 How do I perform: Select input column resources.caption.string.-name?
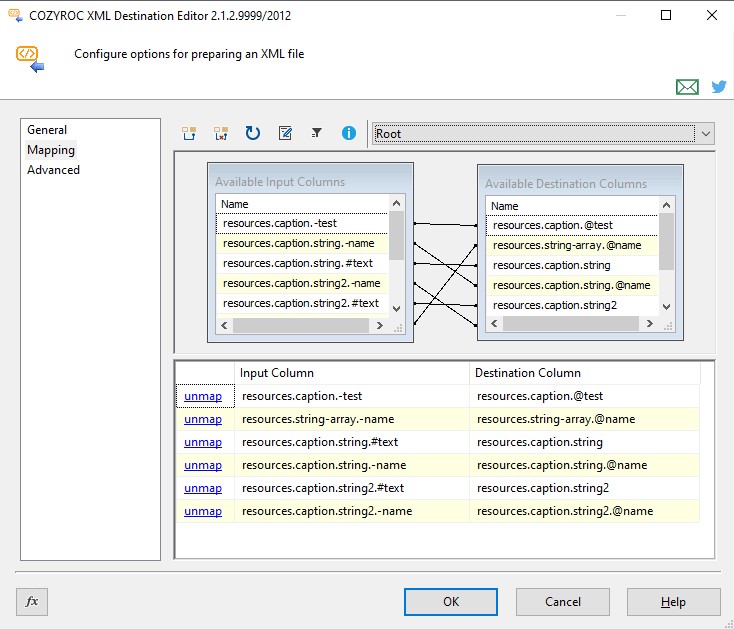pyautogui.click(x=302, y=243)
